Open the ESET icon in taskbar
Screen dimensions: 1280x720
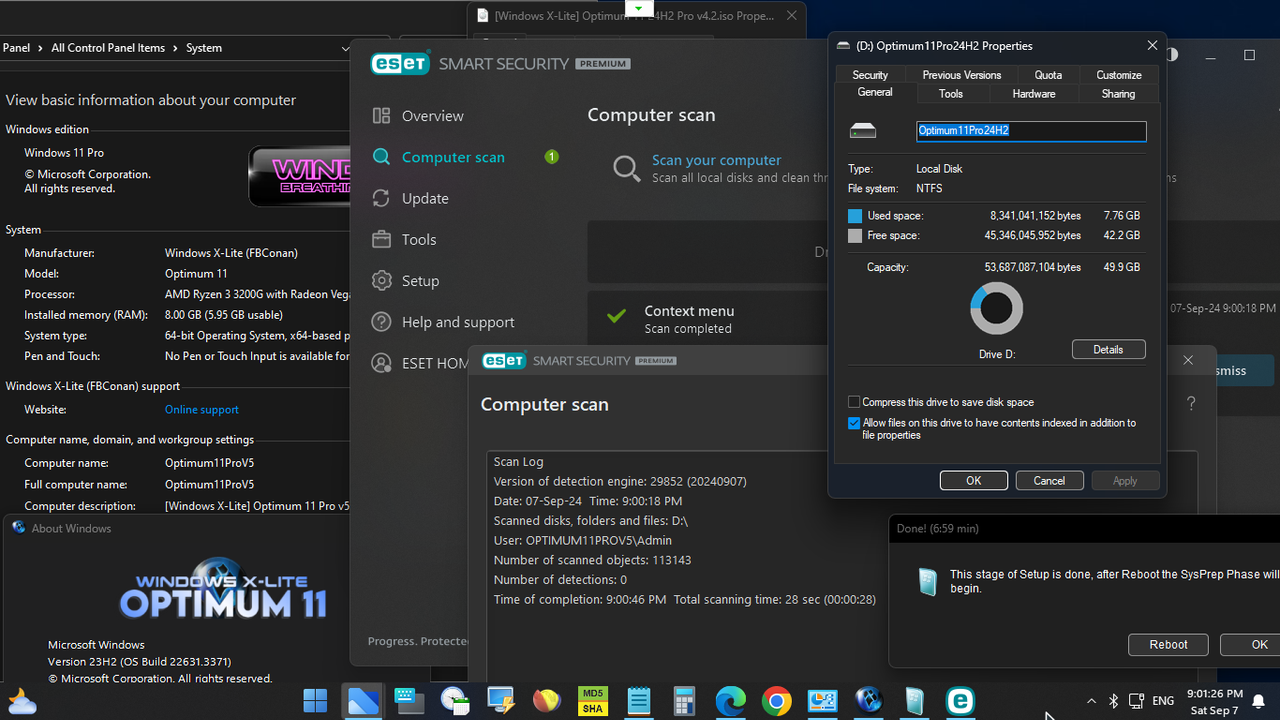point(960,701)
